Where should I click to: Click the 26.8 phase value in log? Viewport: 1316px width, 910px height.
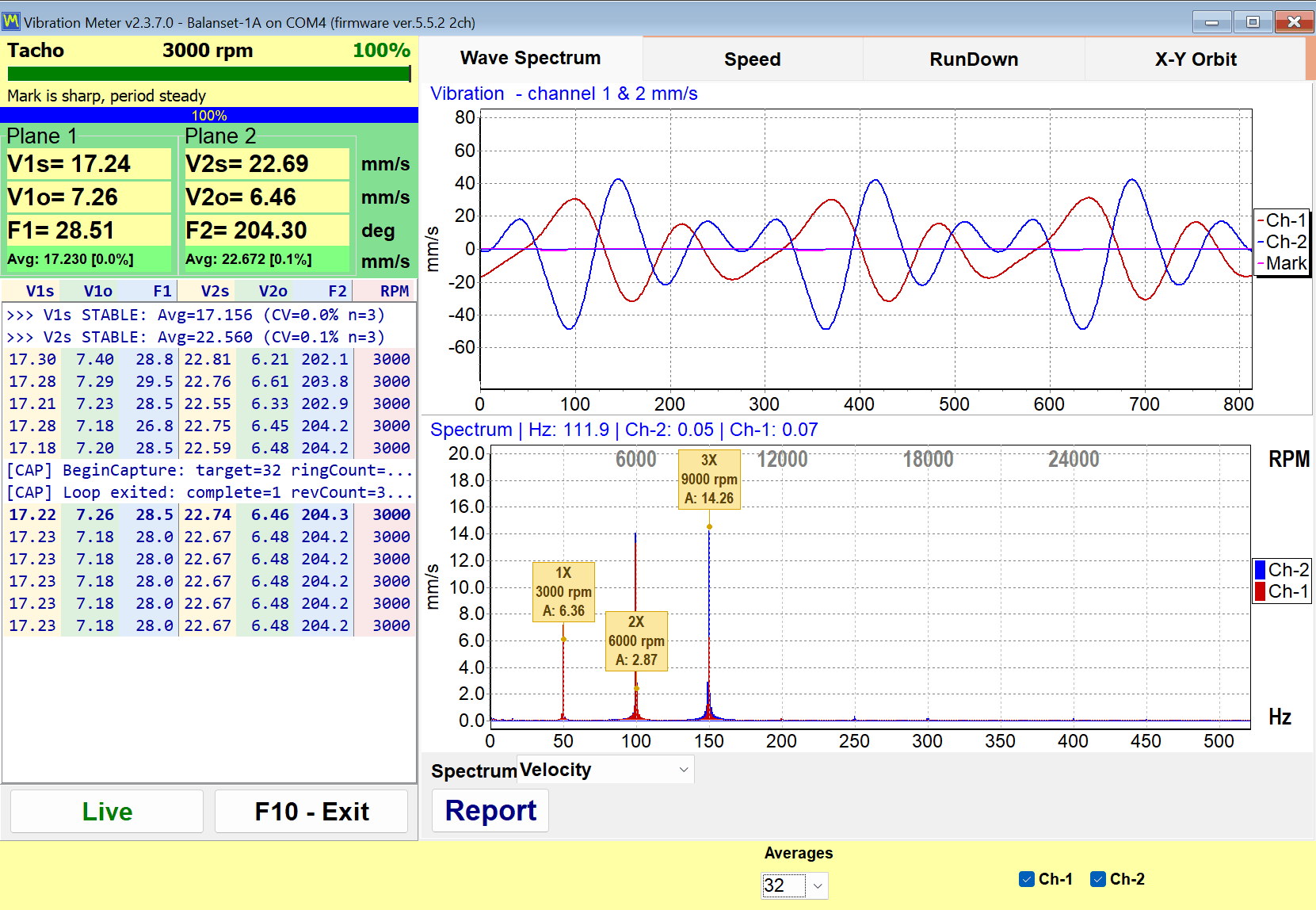click(154, 426)
